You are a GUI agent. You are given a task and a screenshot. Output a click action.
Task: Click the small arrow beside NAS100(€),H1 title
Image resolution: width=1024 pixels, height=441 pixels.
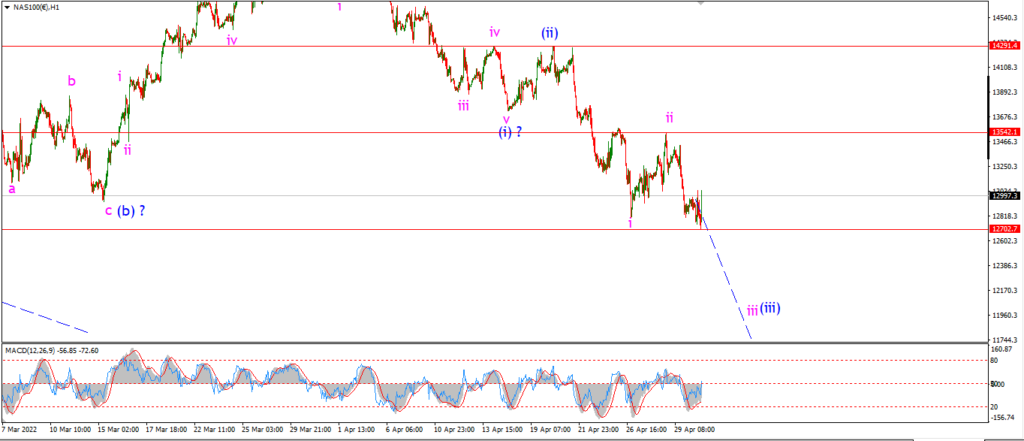tap(7, 9)
